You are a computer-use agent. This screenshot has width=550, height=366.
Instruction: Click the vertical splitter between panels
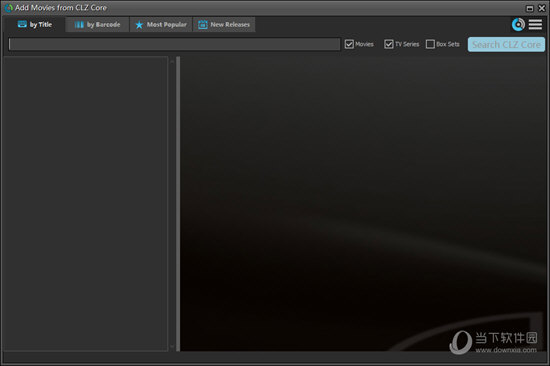click(178, 204)
